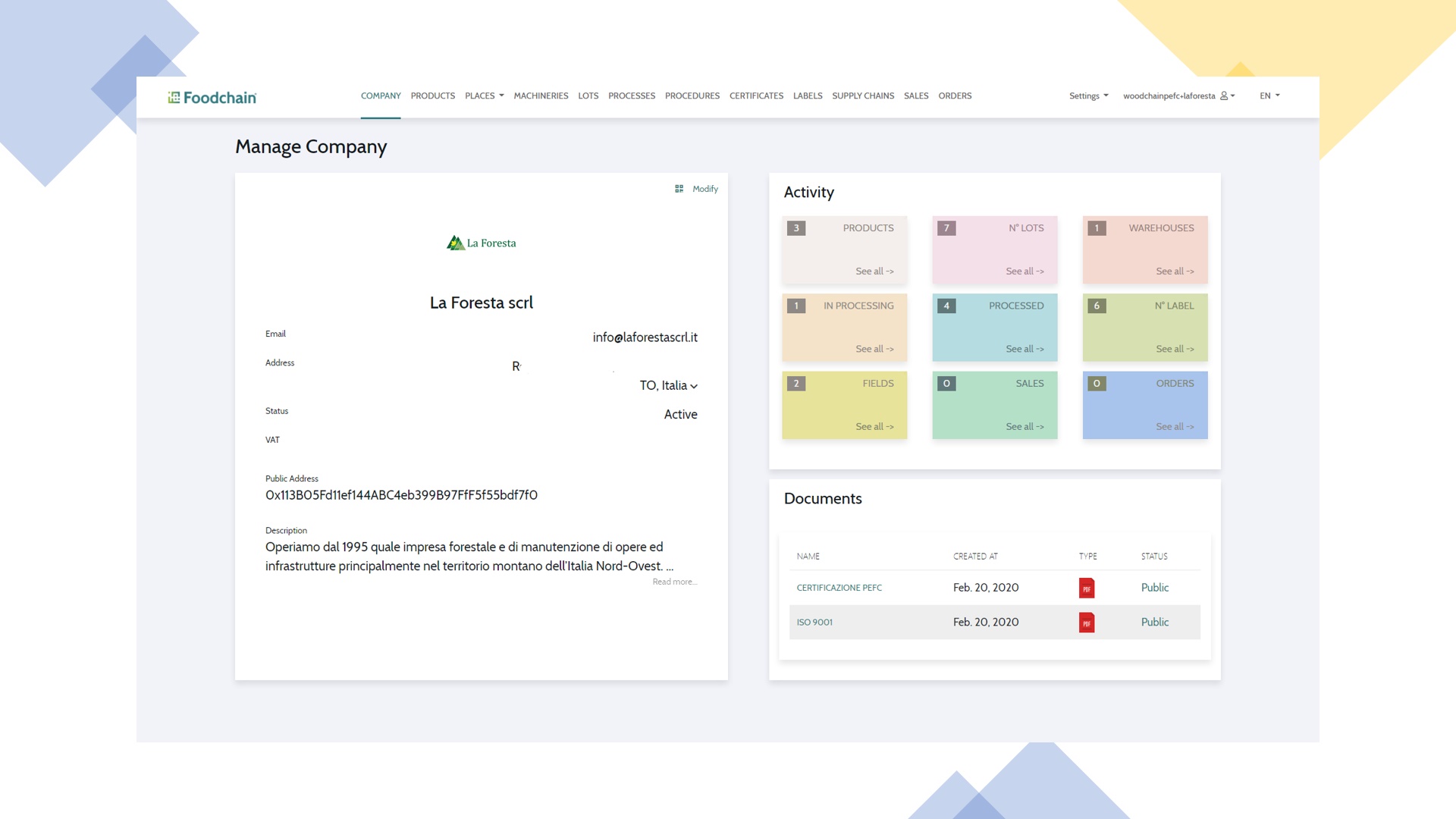The width and height of the screenshot is (1456, 819).
Task: Open the Orders menu item
Action: pos(955,96)
